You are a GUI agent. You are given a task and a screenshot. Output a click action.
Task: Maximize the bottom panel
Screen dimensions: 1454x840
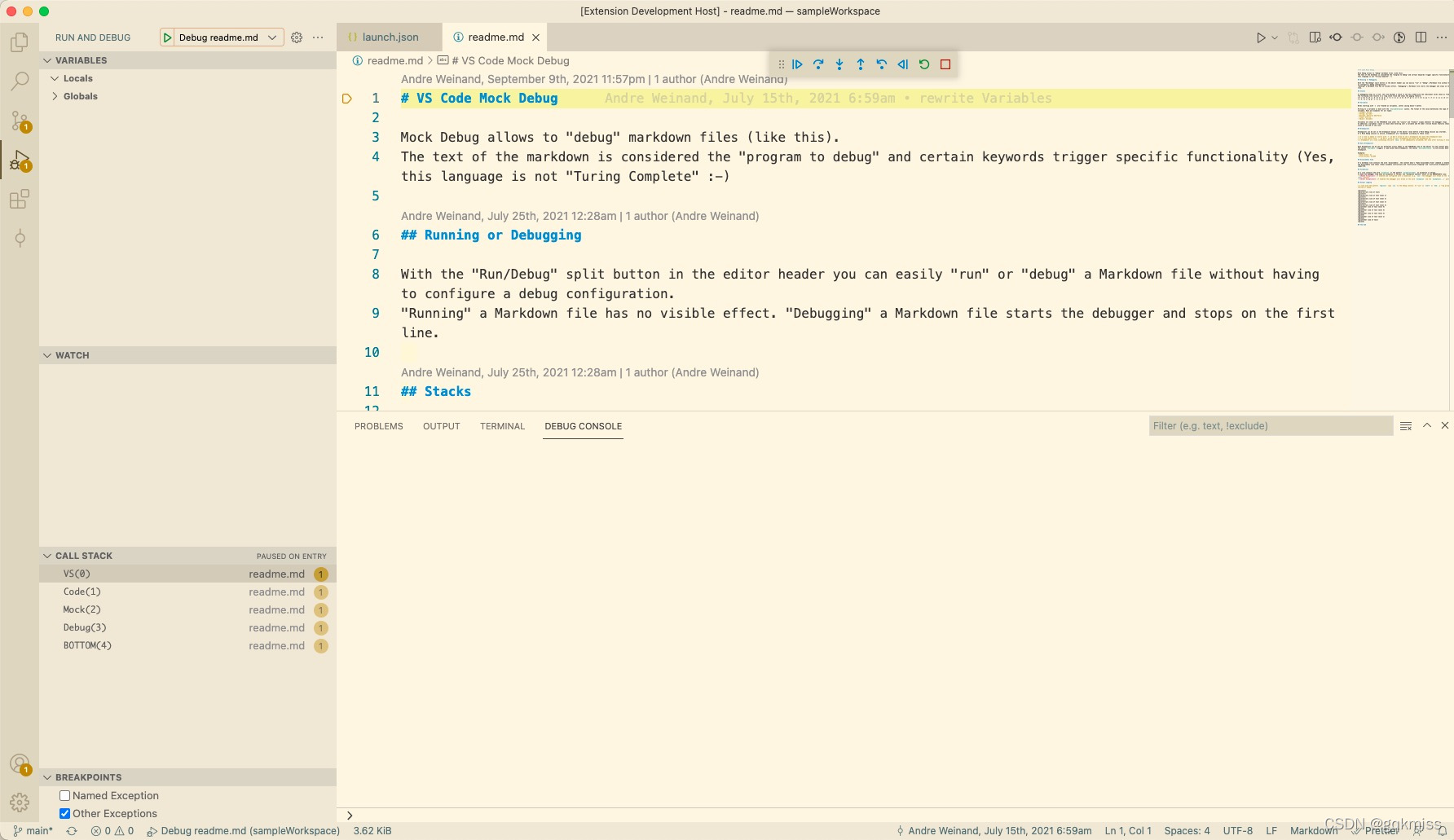pos(1427,425)
